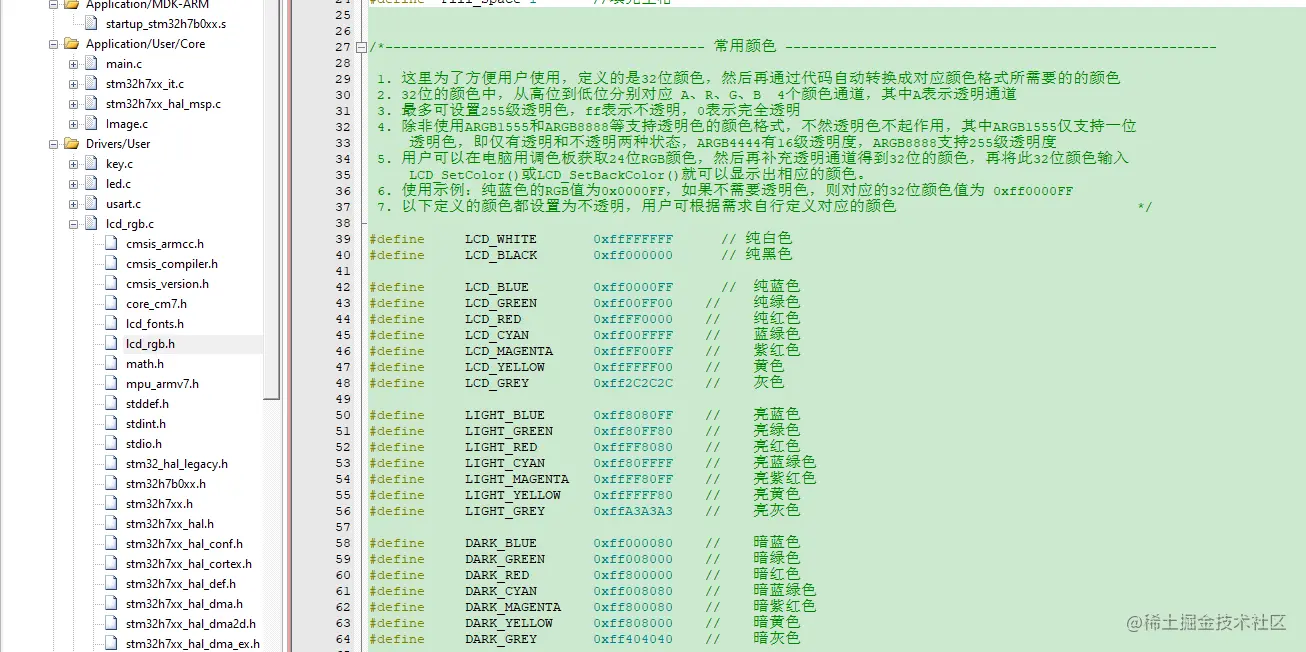Click the DARK_RED macro name

[x=496, y=575]
